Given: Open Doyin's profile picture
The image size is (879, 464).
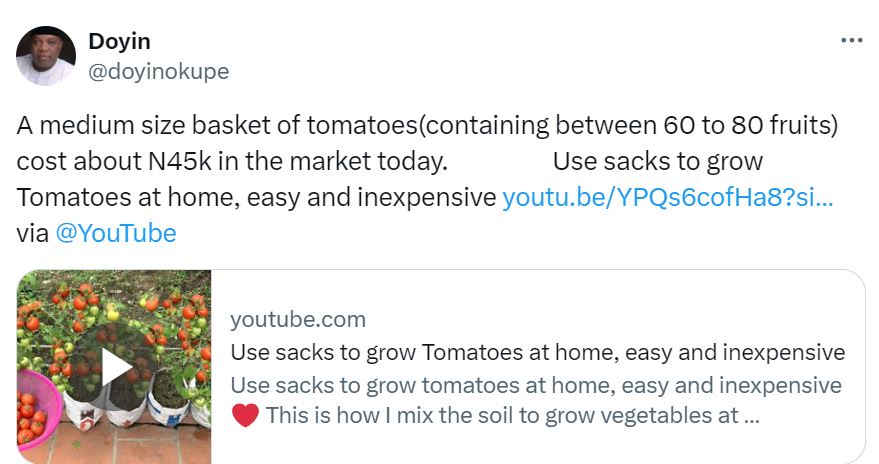Looking at the screenshot, I should pos(46,55).
